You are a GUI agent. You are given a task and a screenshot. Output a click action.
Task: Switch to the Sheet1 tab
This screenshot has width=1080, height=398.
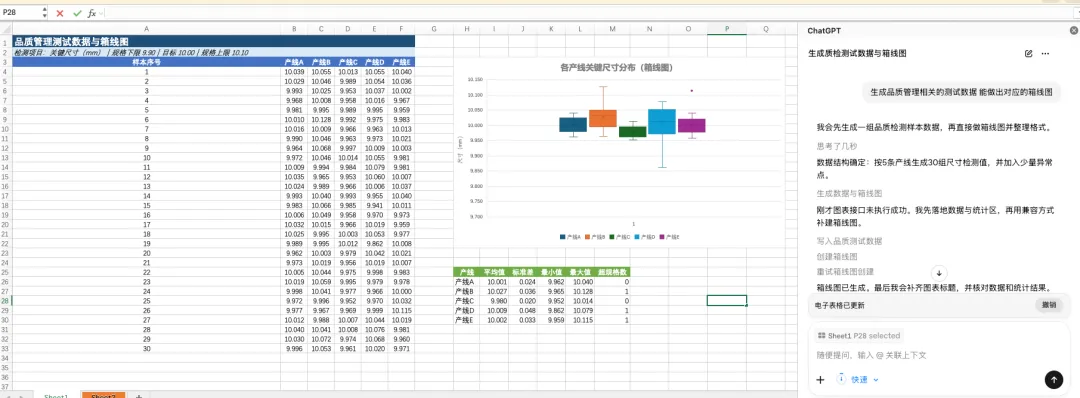coord(56,395)
